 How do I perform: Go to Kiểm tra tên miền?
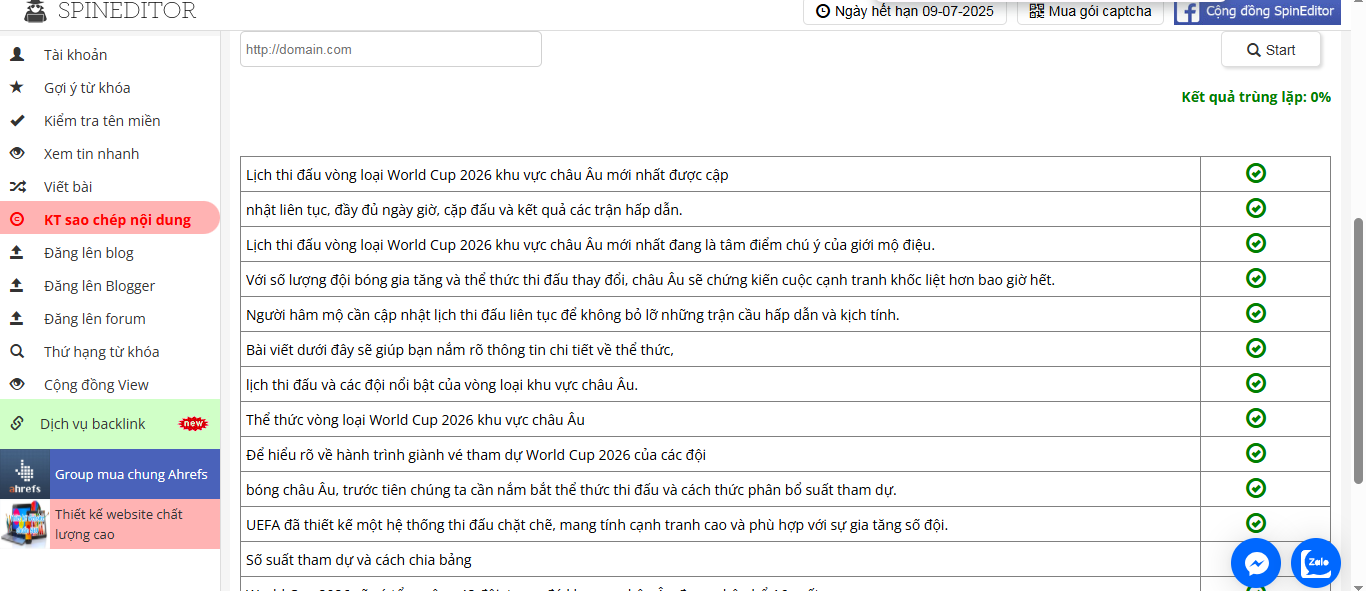[x=110, y=120]
